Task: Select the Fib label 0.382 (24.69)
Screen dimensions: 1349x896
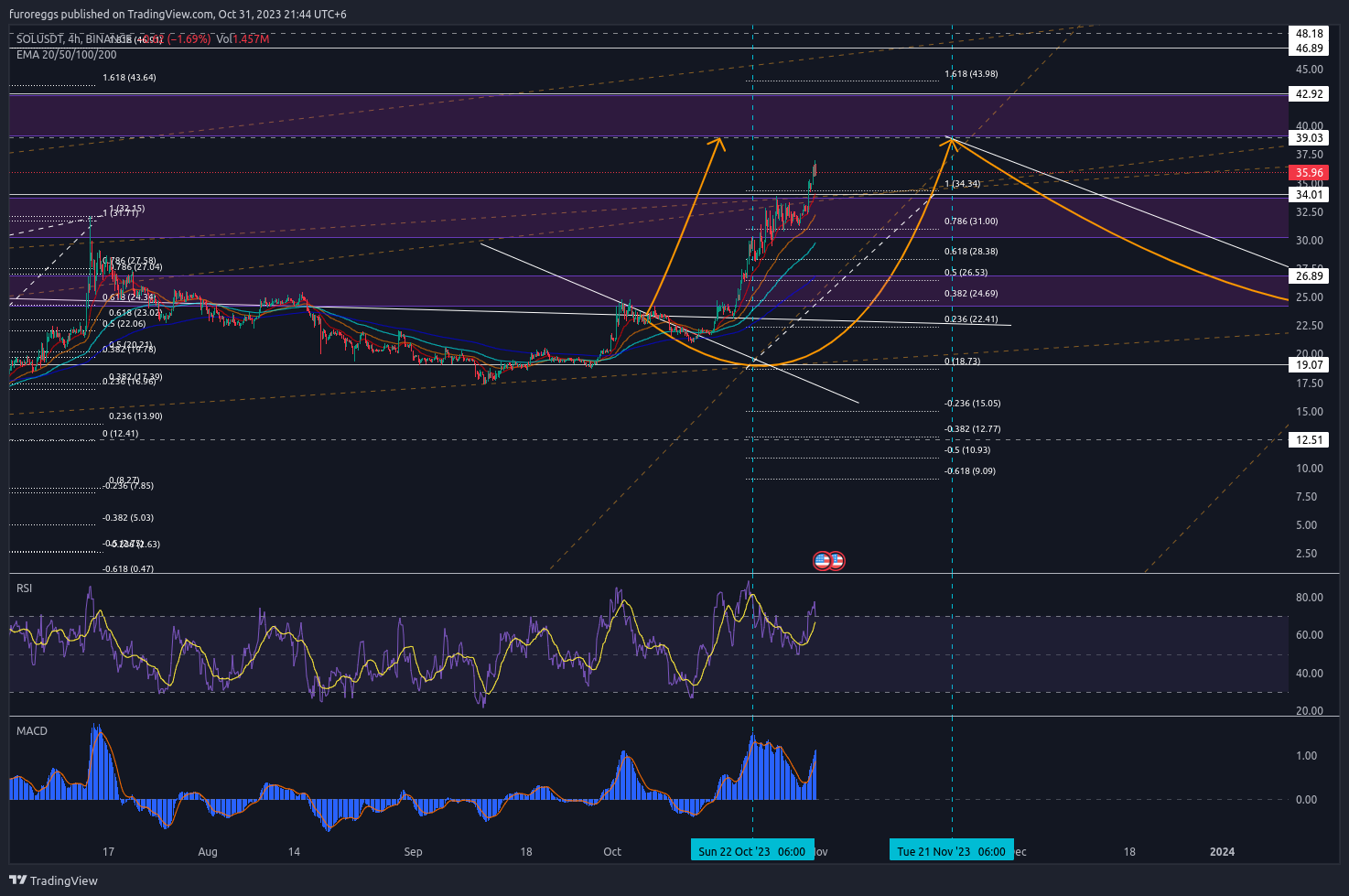Action: coord(971,294)
